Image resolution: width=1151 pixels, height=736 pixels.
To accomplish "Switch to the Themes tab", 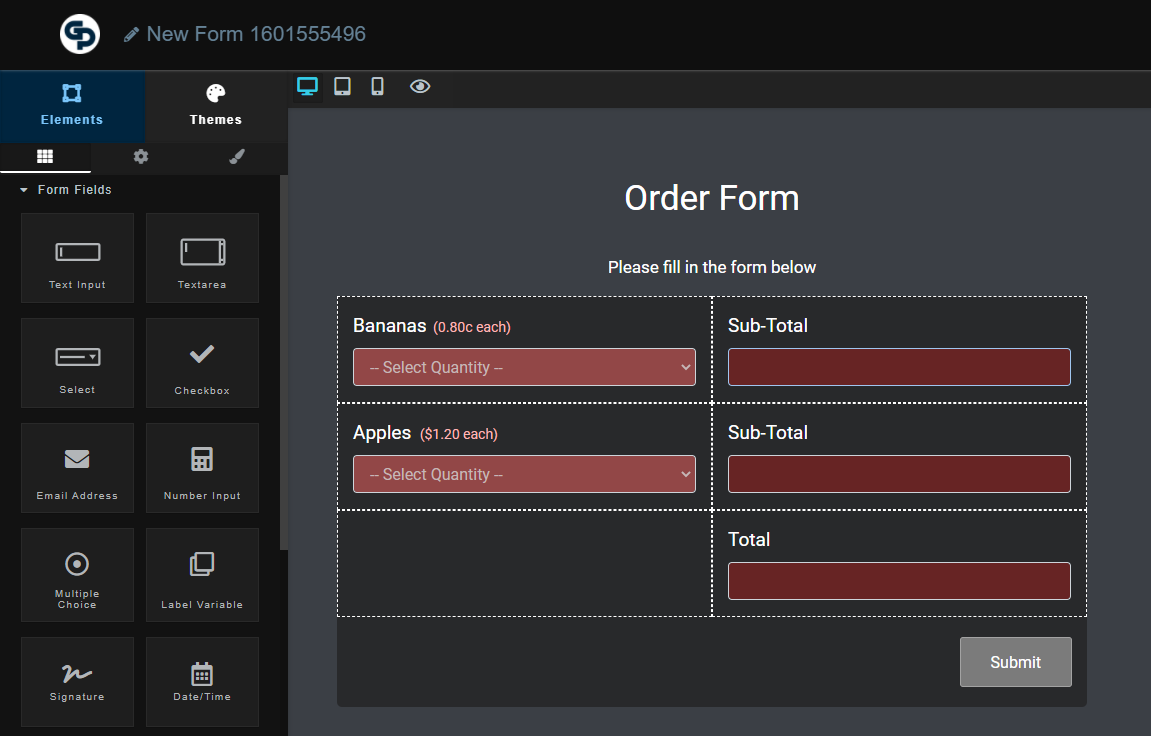I will [x=216, y=106].
